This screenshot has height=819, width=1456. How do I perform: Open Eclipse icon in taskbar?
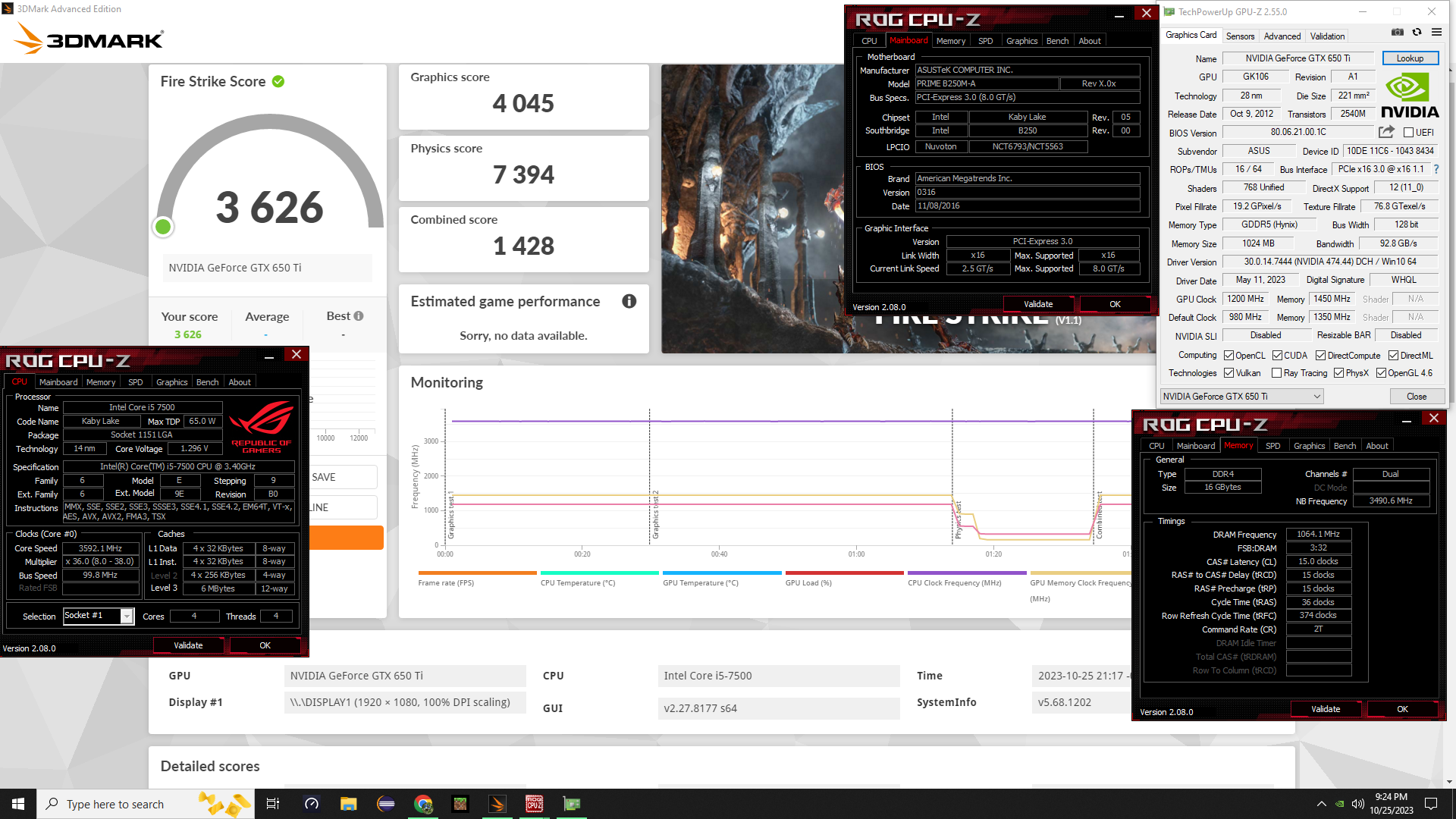(x=386, y=804)
